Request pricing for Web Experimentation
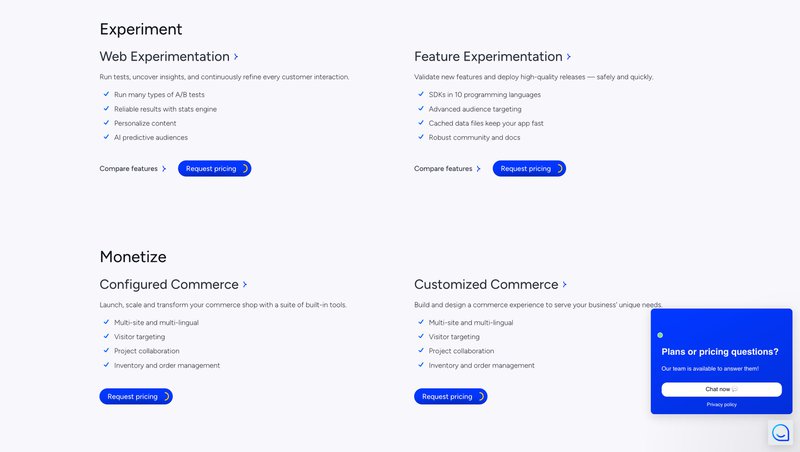Viewport: 800px width, 452px height. [x=214, y=169]
